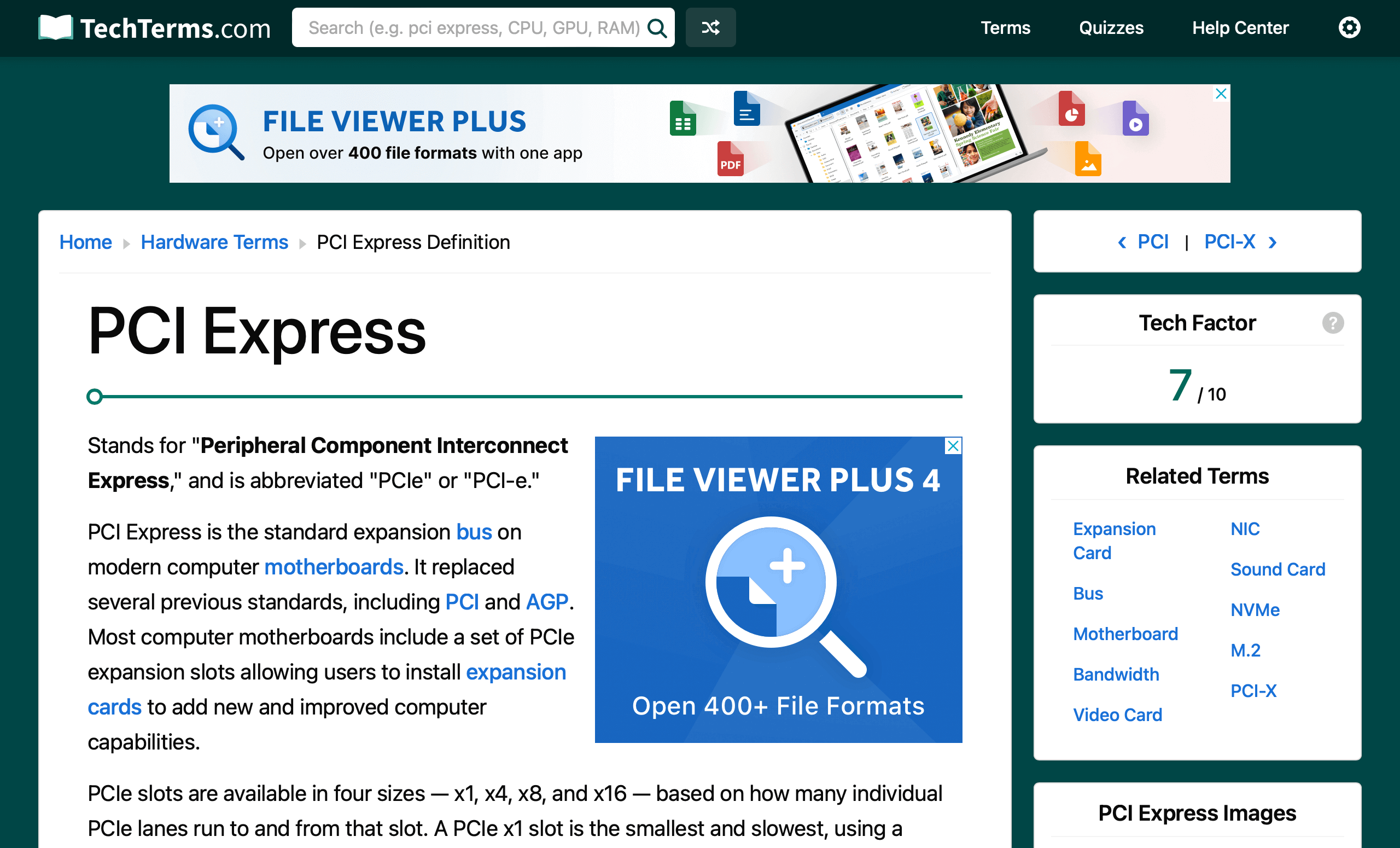Screen dimensions: 1400x848
Task: Open the Quizzes menu
Action: pyautogui.click(x=1111, y=27)
